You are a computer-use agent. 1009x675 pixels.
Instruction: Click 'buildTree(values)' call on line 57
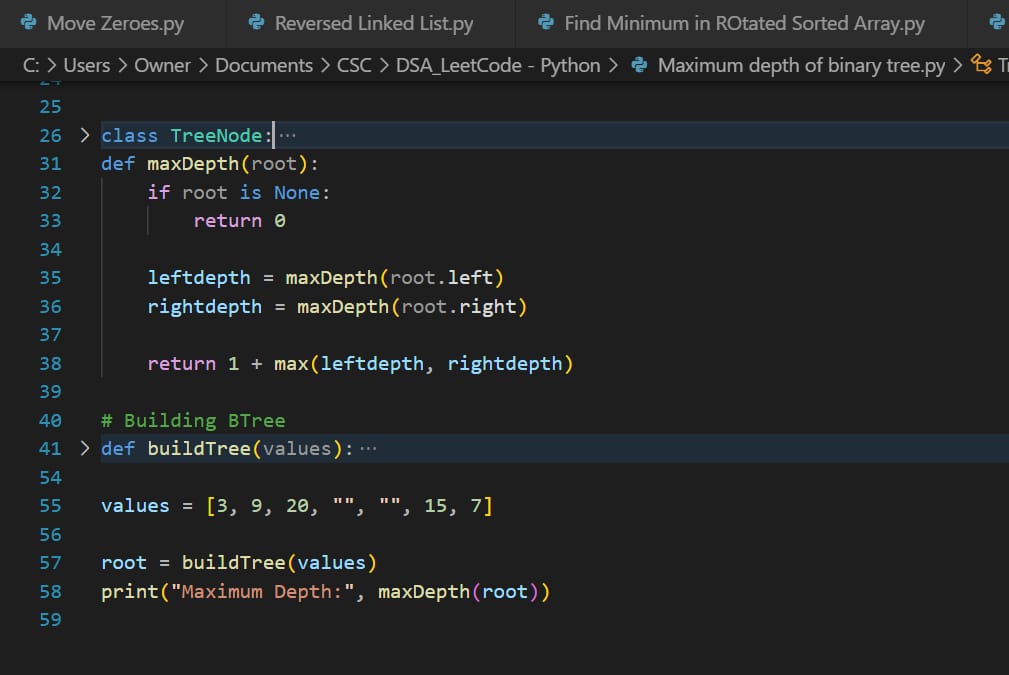[279, 563]
